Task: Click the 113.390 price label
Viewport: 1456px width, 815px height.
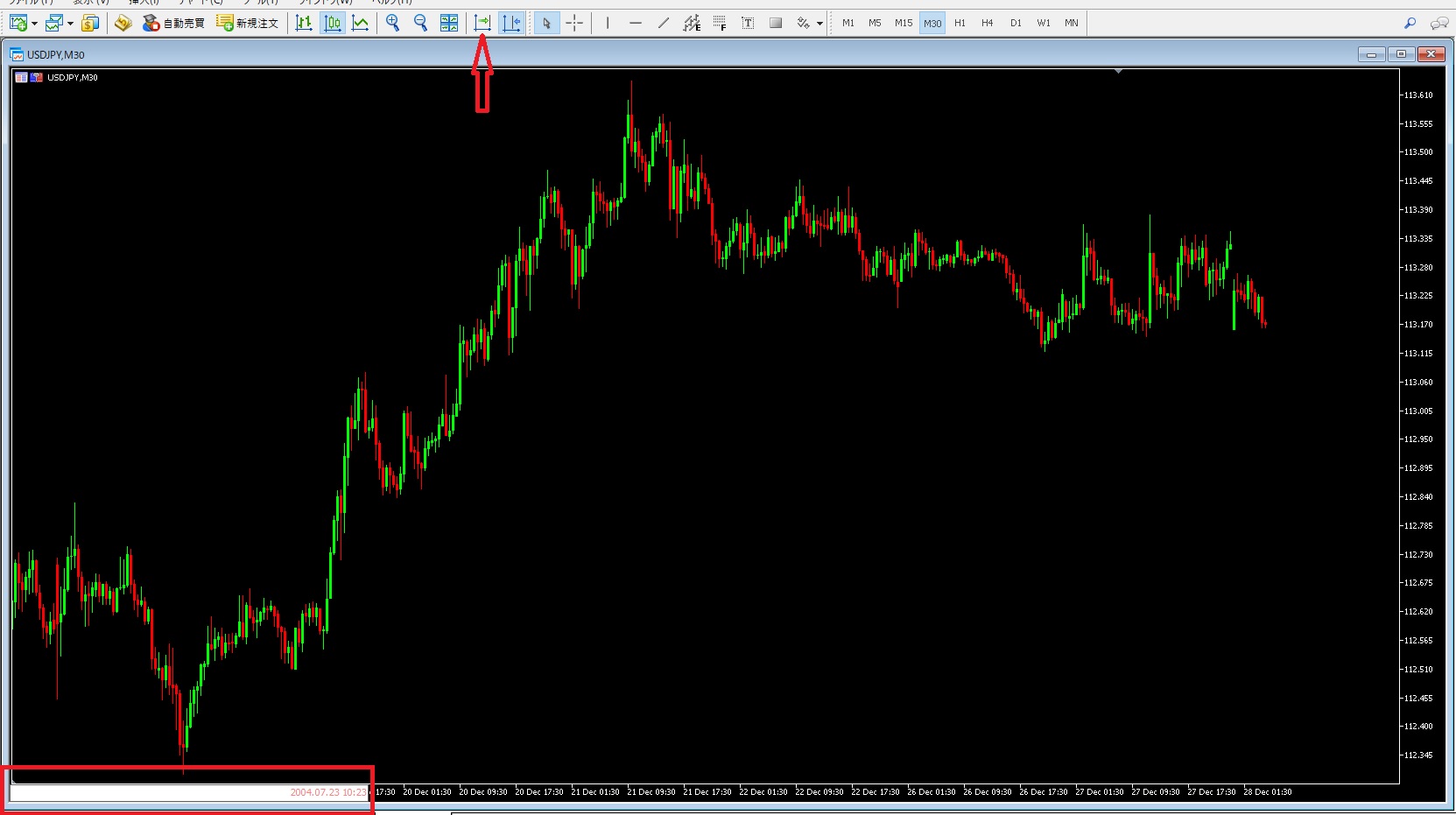Action: (x=1418, y=209)
